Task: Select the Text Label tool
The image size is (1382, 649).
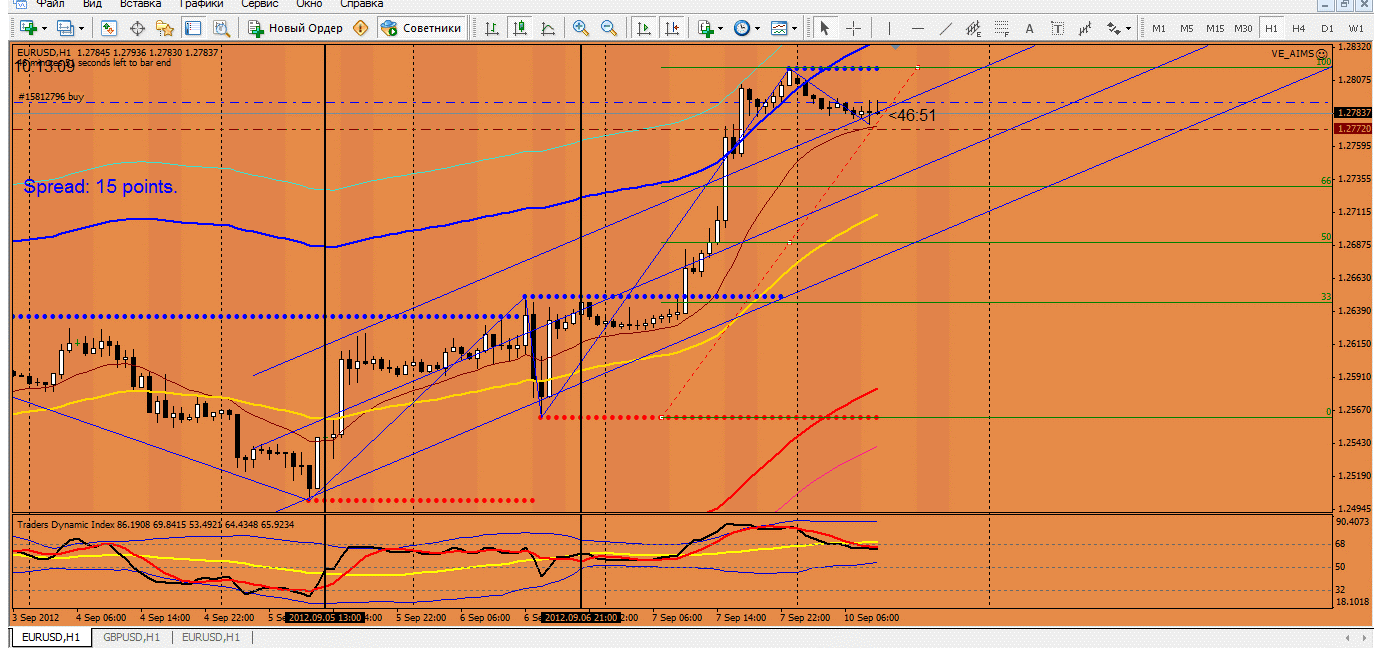Action: (1058, 28)
